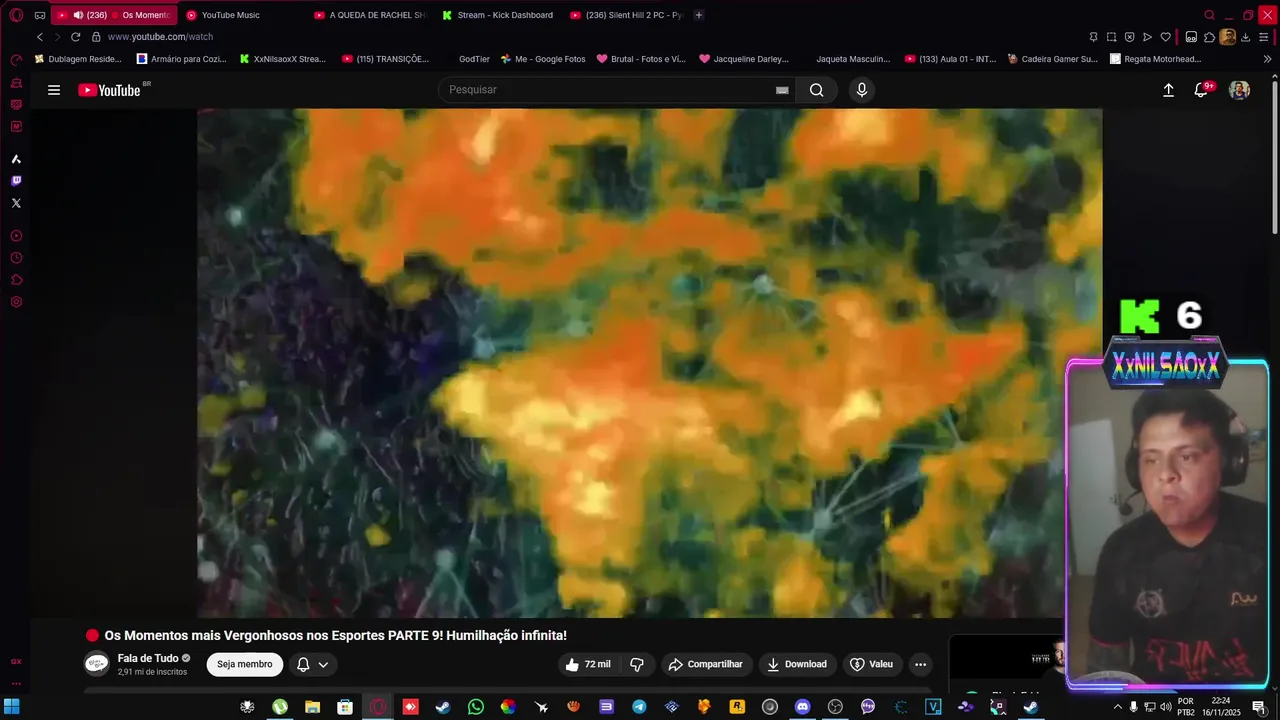Open Me - Google Fotos bookmark
Image resolution: width=1280 pixels, height=720 pixels.
coord(543,59)
